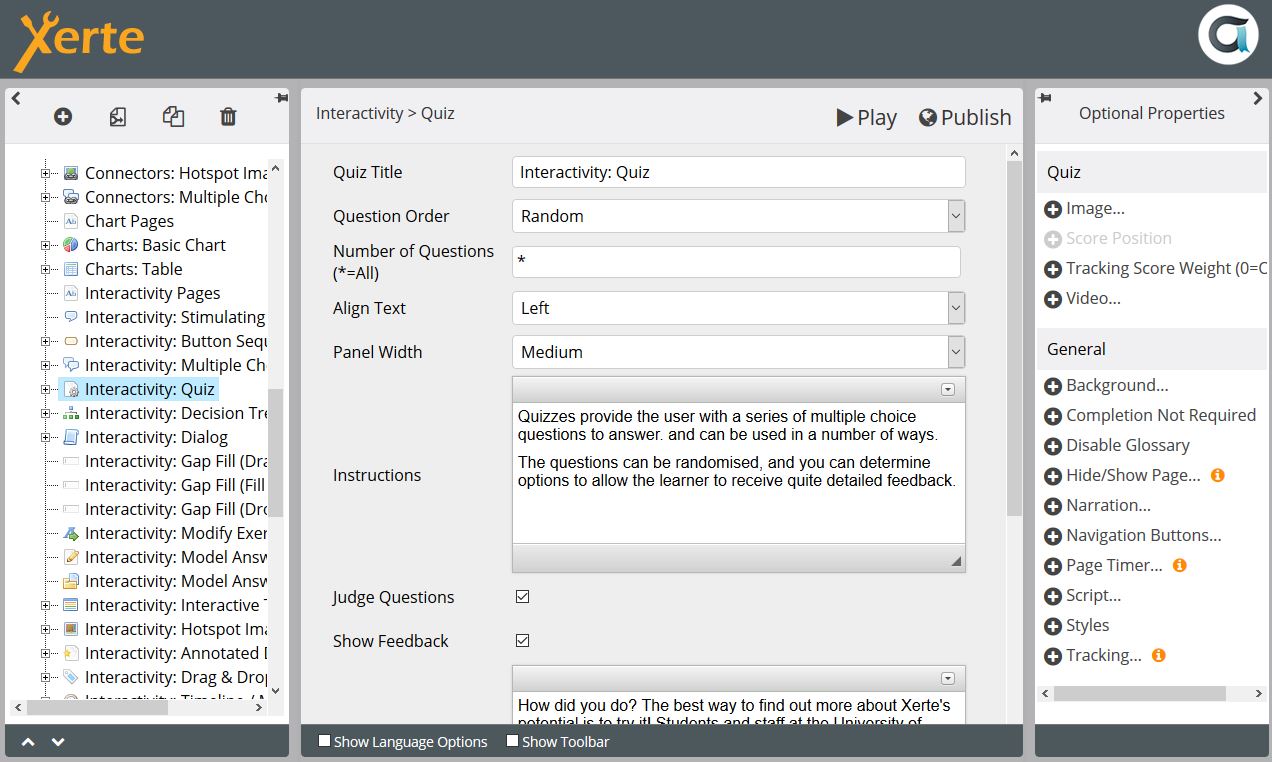This screenshot has height=762, width=1272.
Task: Expand the Charts: Table tree node
Action: 45,269
